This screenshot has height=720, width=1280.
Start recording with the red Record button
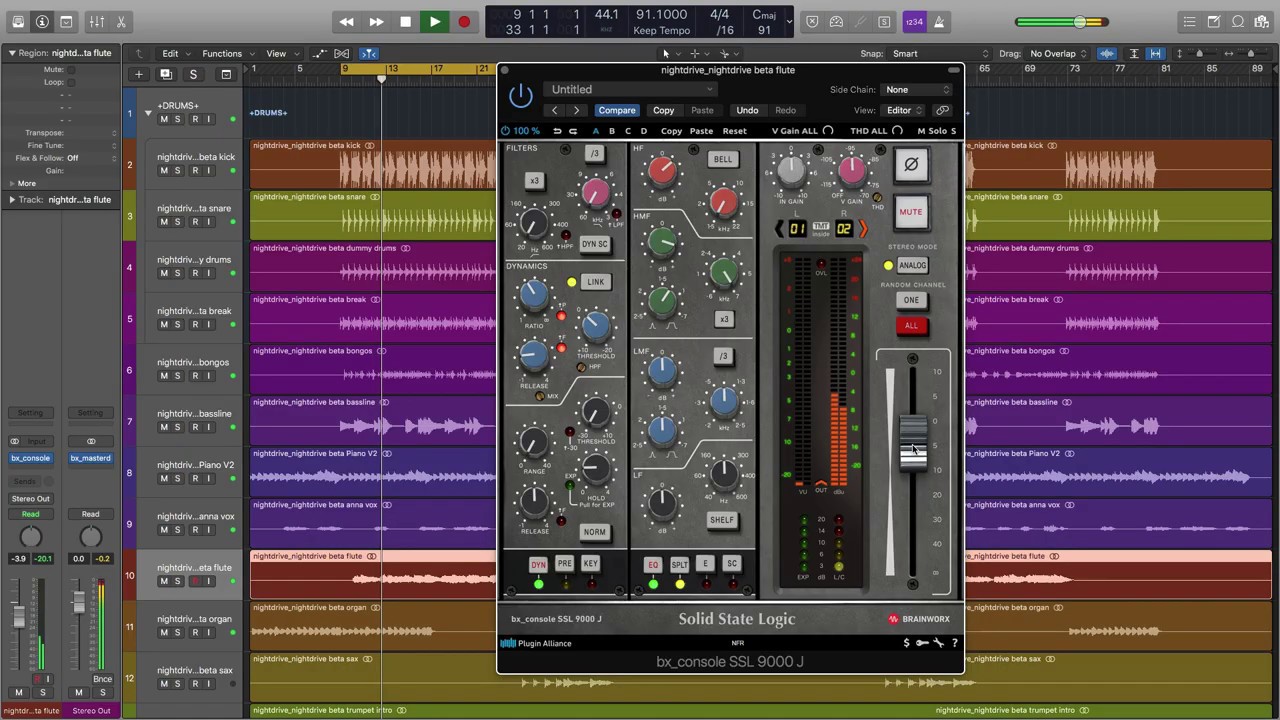click(464, 22)
